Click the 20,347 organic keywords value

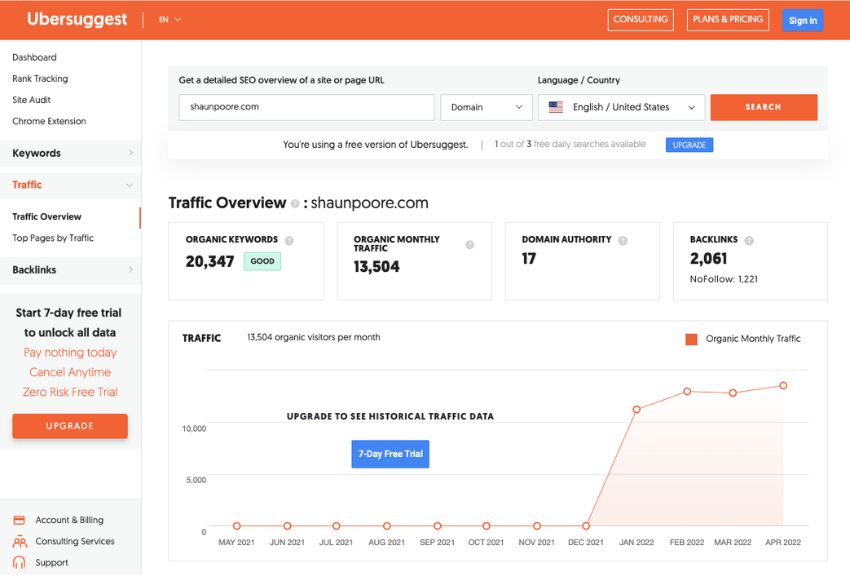click(210, 261)
